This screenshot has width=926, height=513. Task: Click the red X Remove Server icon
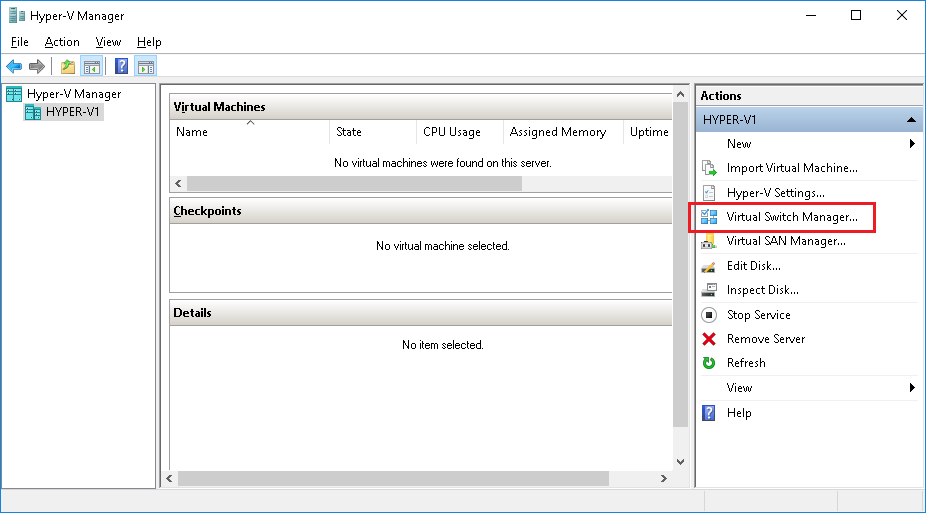[709, 339]
